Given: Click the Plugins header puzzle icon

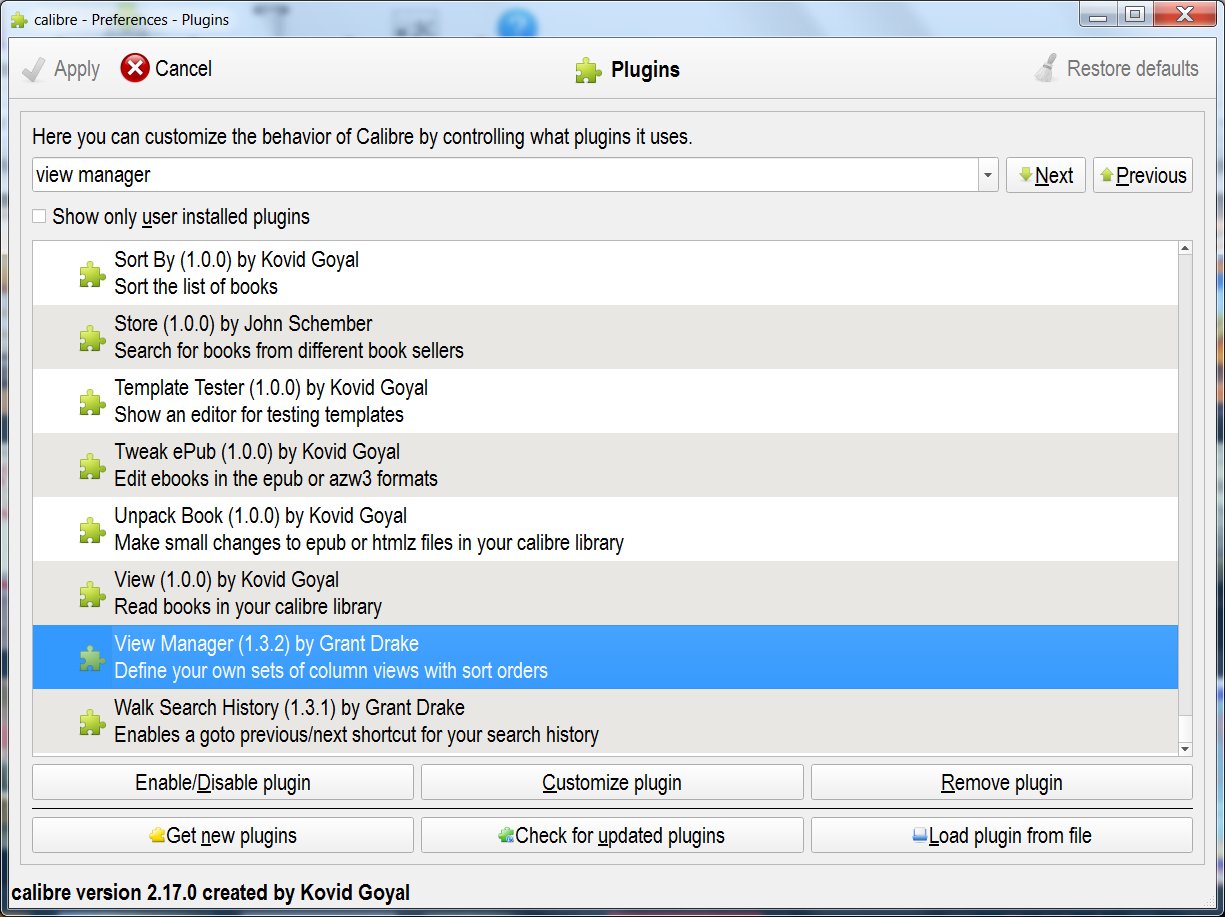Looking at the screenshot, I should coord(588,70).
